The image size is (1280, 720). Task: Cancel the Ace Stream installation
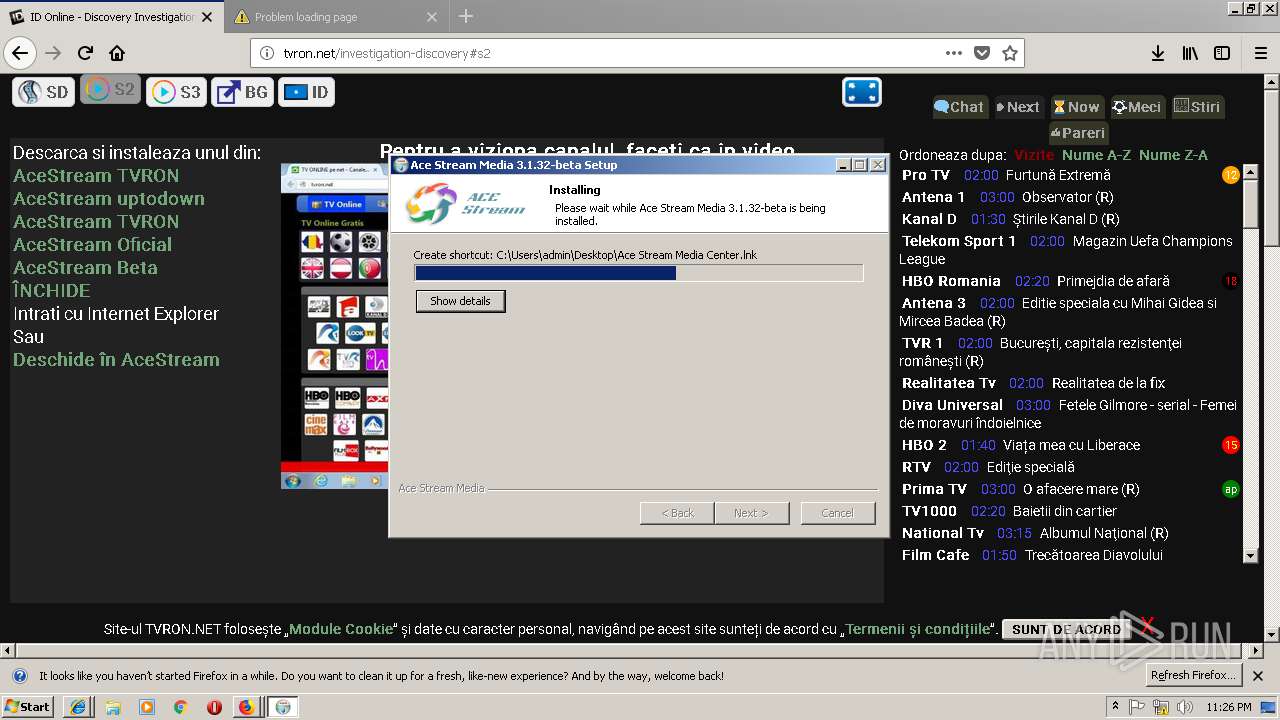837,513
